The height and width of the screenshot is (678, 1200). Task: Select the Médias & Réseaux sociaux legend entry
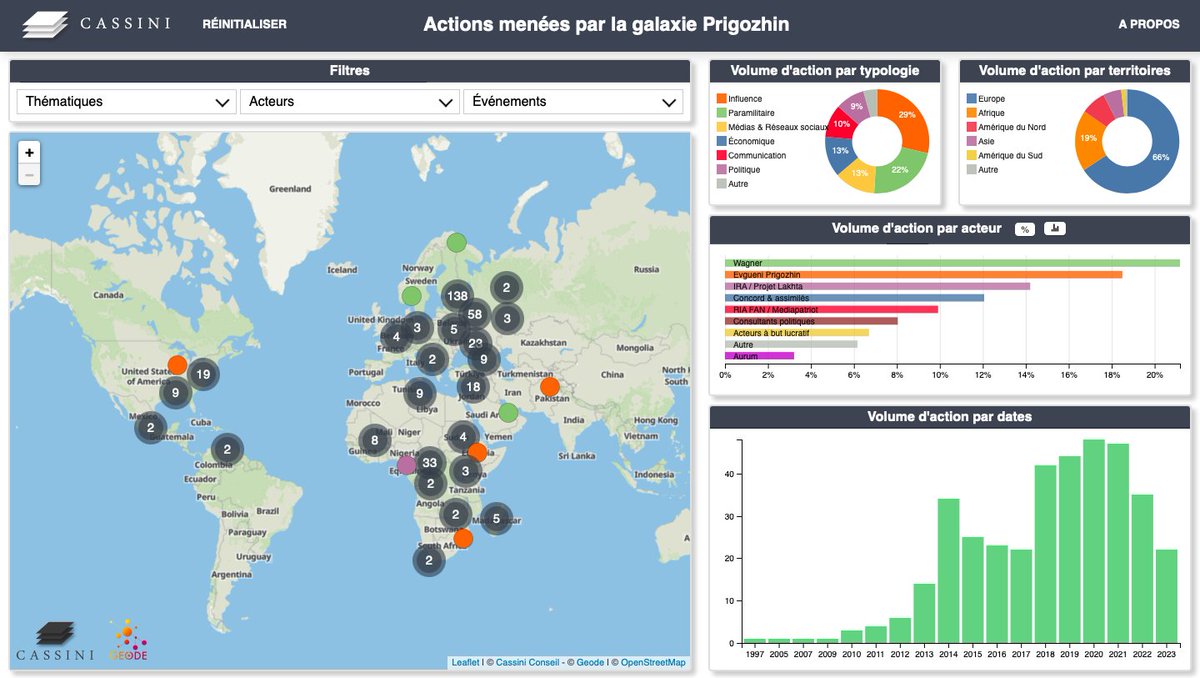(x=773, y=127)
